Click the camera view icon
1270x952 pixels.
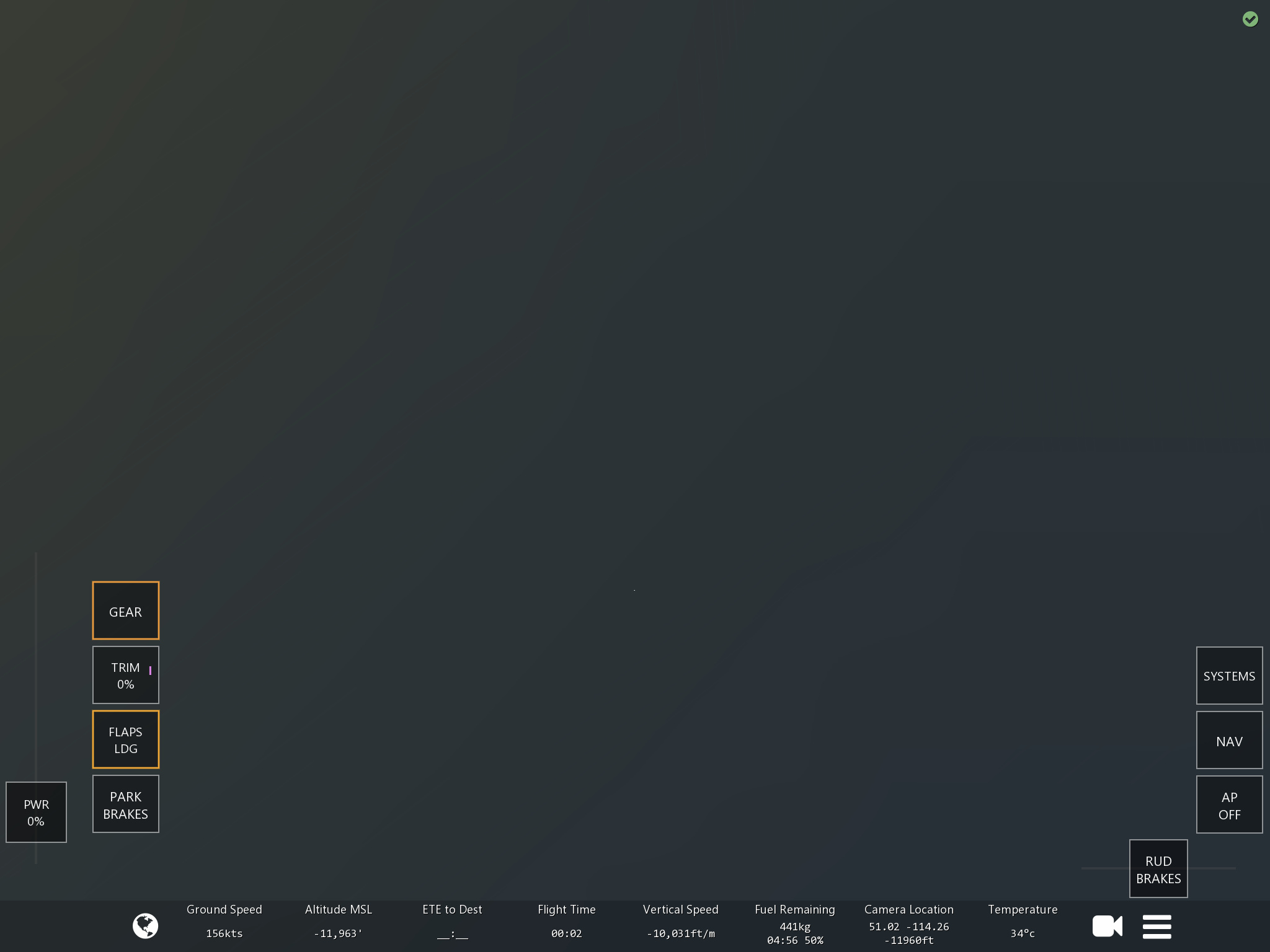pyautogui.click(x=1107, y=926)
